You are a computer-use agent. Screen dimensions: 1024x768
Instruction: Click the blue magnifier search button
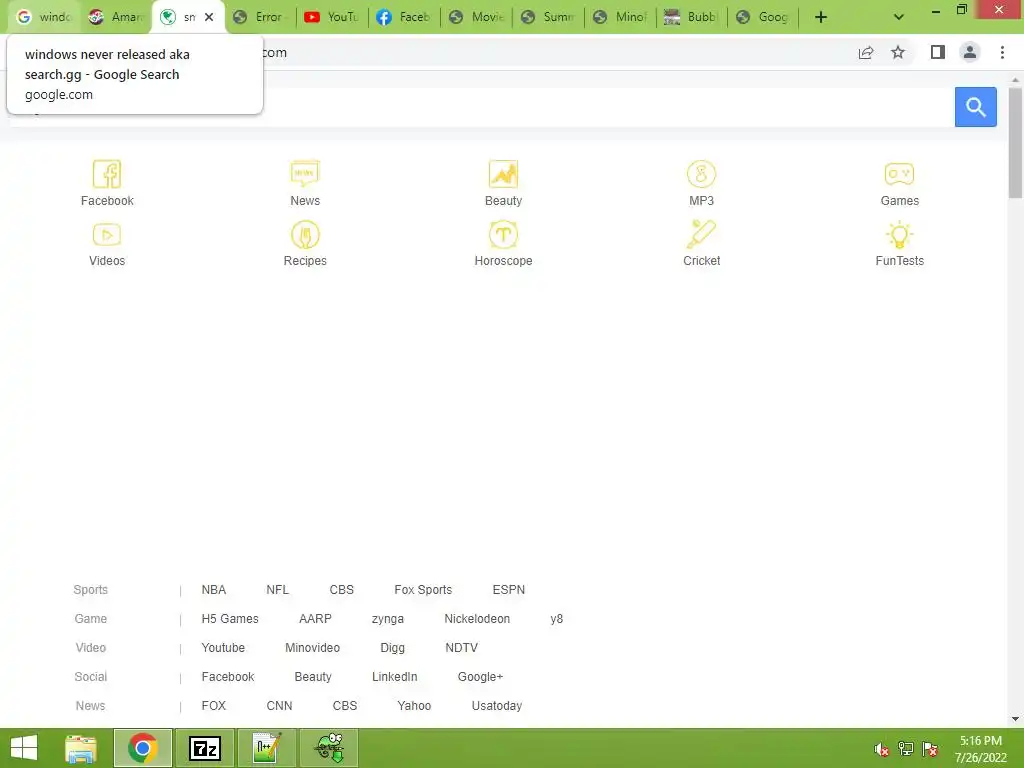point(976,106)
